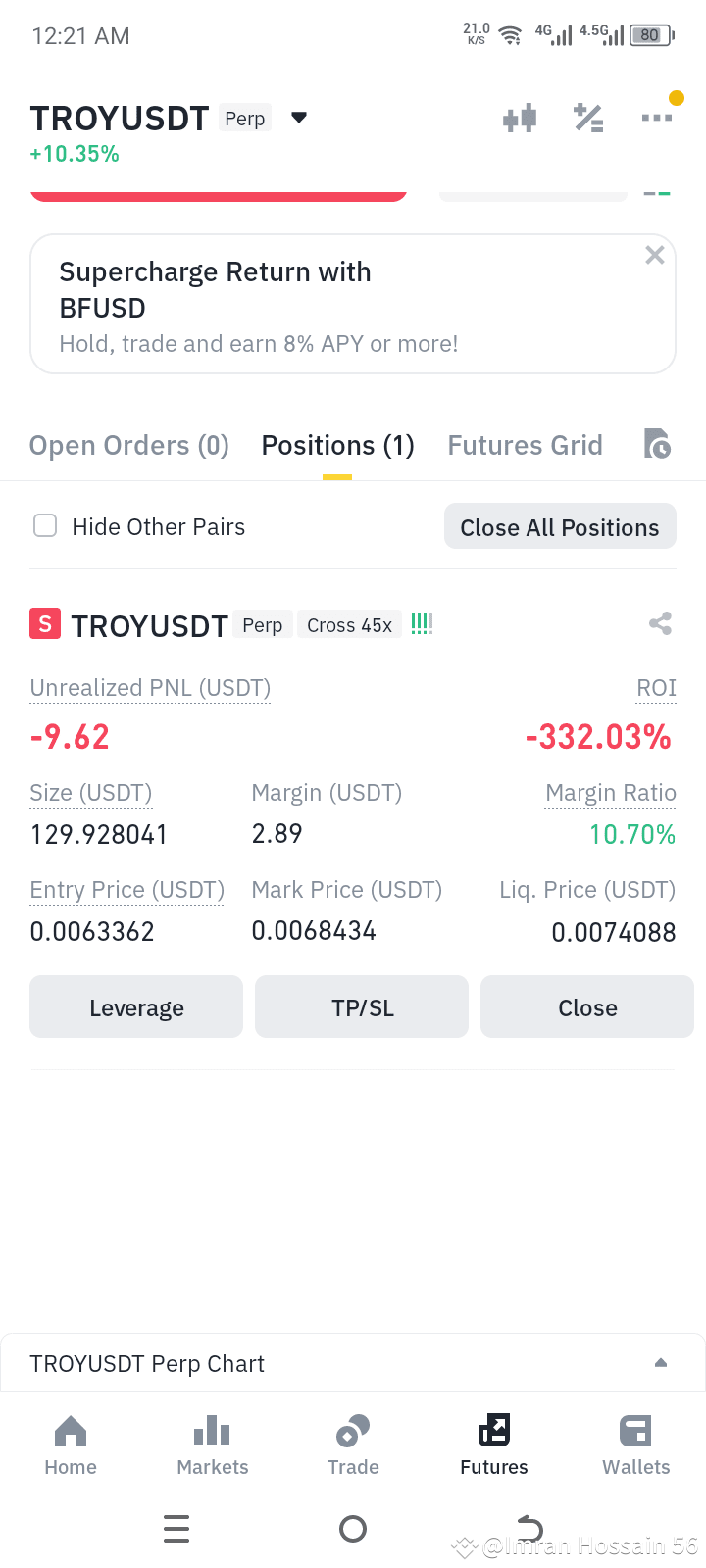Open the three-dot more options menu
Viewport: 706px width, 1568px height.
pos(657,118)
